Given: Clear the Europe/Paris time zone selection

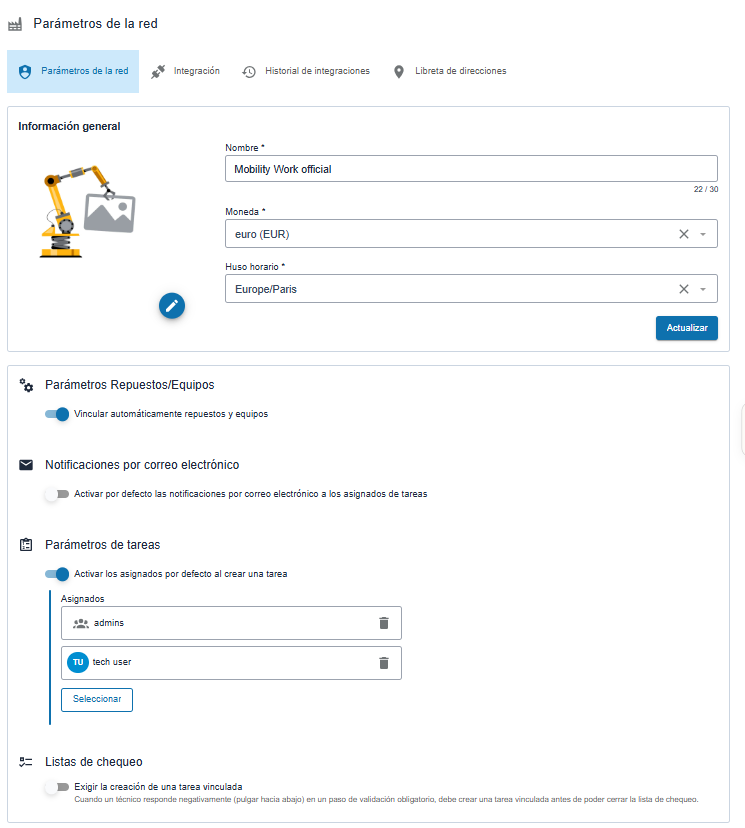Looking at the screenshot, I should [x=684, y=289].
